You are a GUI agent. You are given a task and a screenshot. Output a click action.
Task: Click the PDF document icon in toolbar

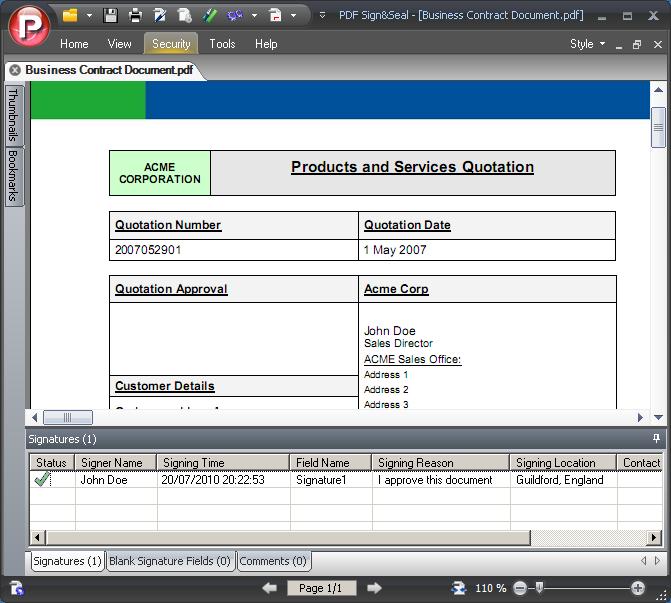[x=276, y=15]
